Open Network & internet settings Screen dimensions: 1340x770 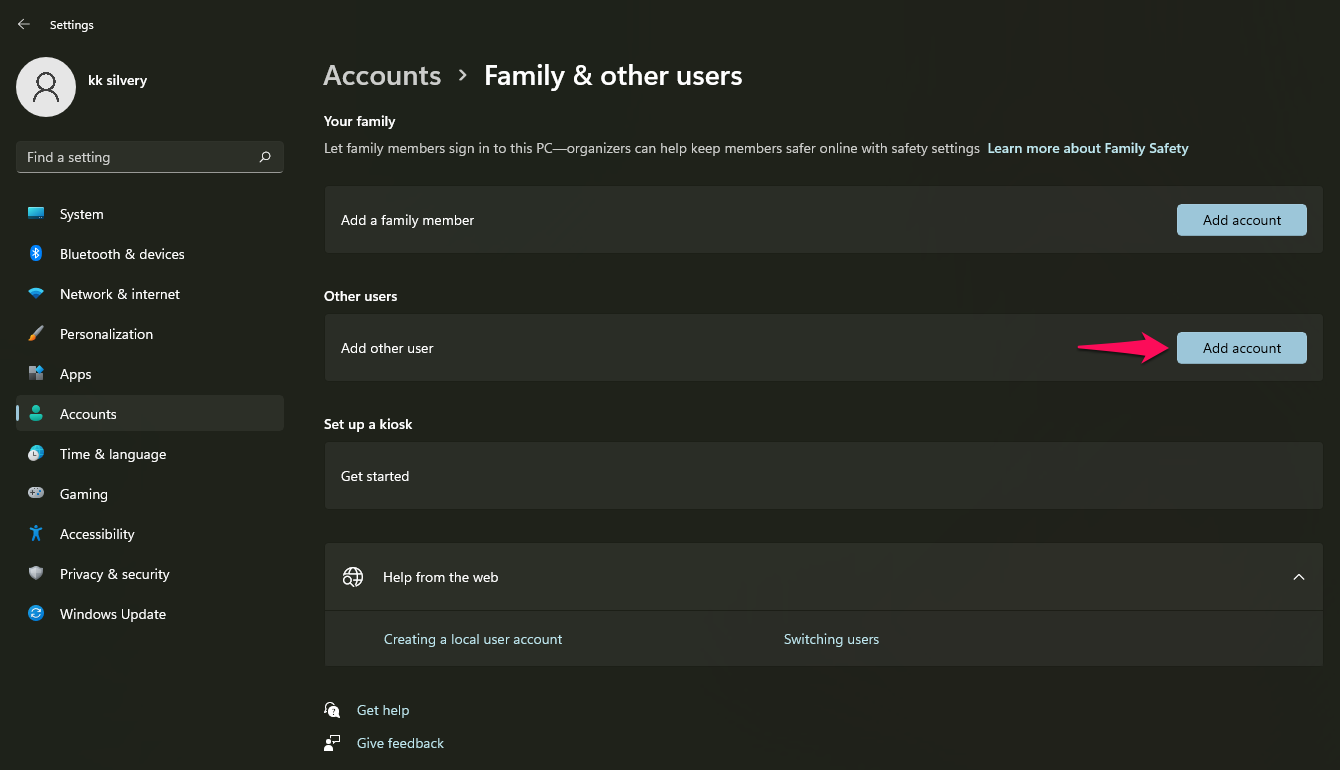click(x=118, y=293)
